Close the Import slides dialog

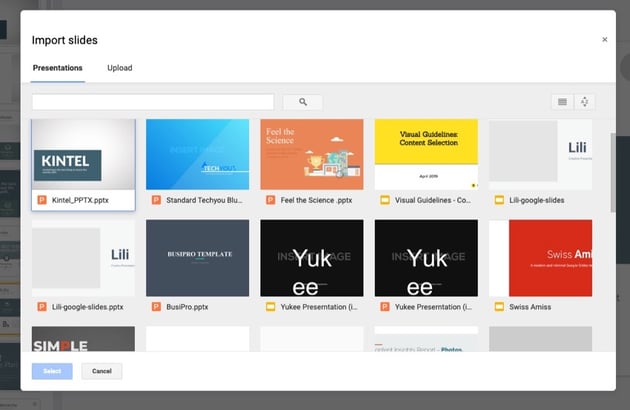[604, 40]
